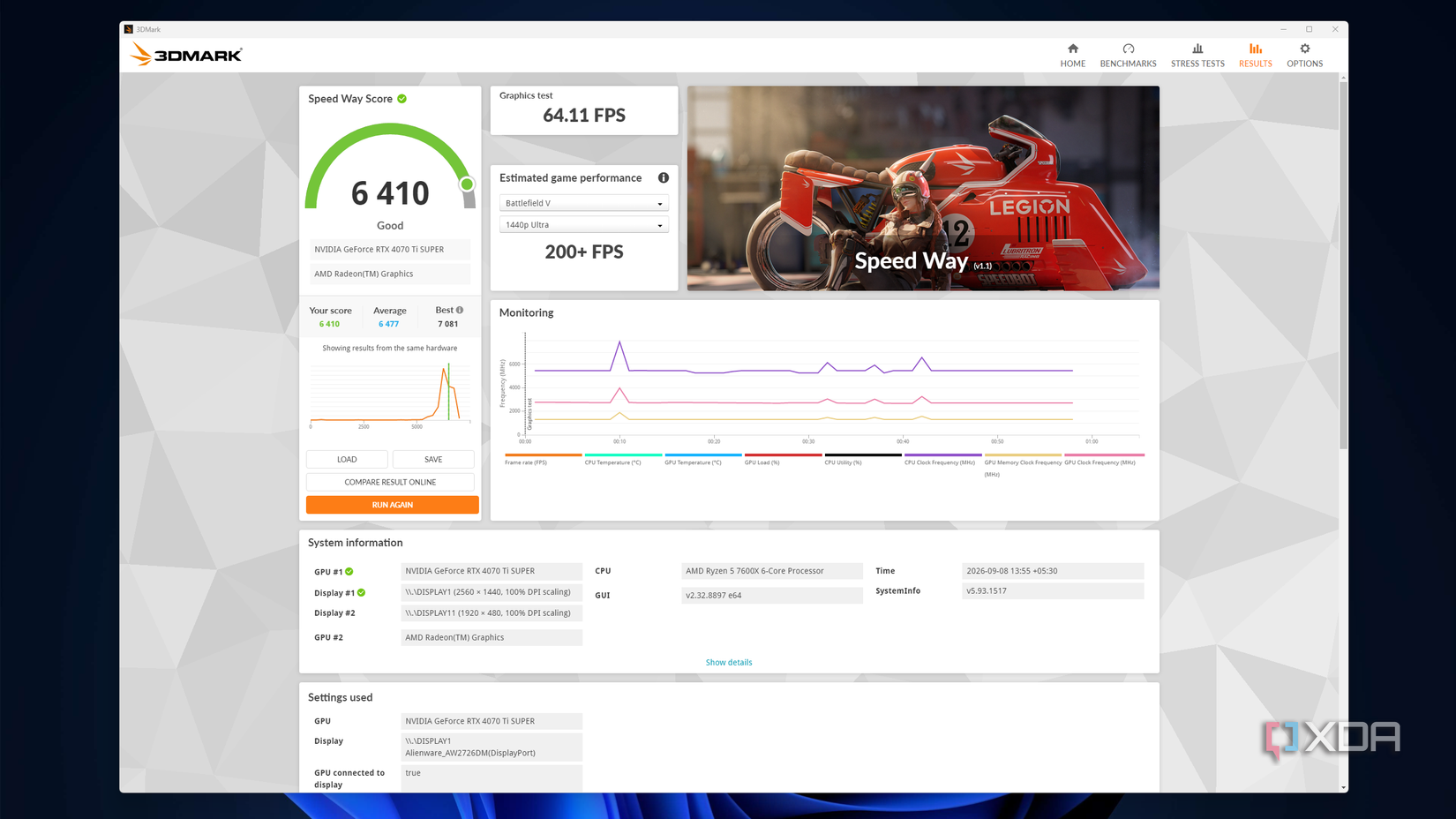This screenshot has width=1456, height=819.
Task: Click AMD Radeon(TM) Graphics in the score panel
Action: (390, 274)
